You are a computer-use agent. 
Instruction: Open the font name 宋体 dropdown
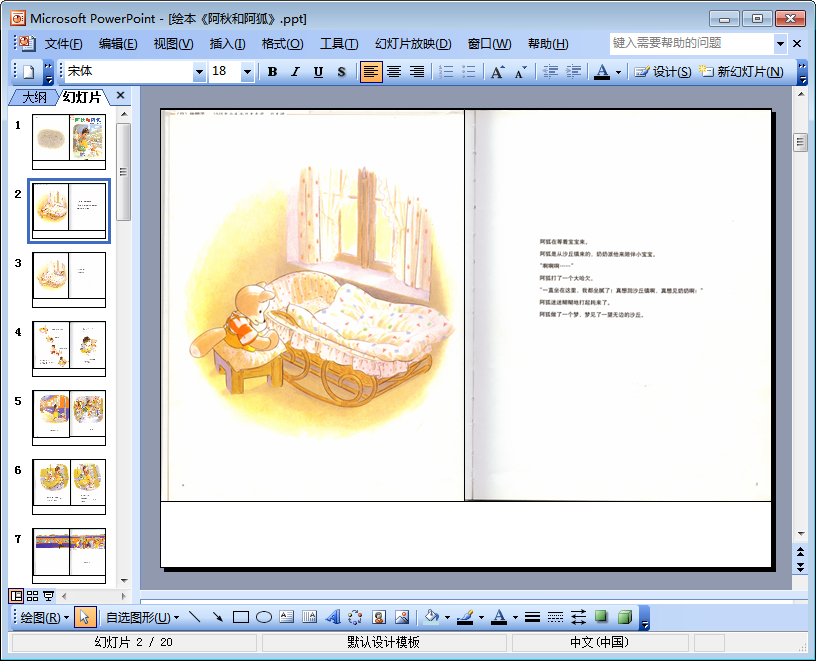[199, 72]
